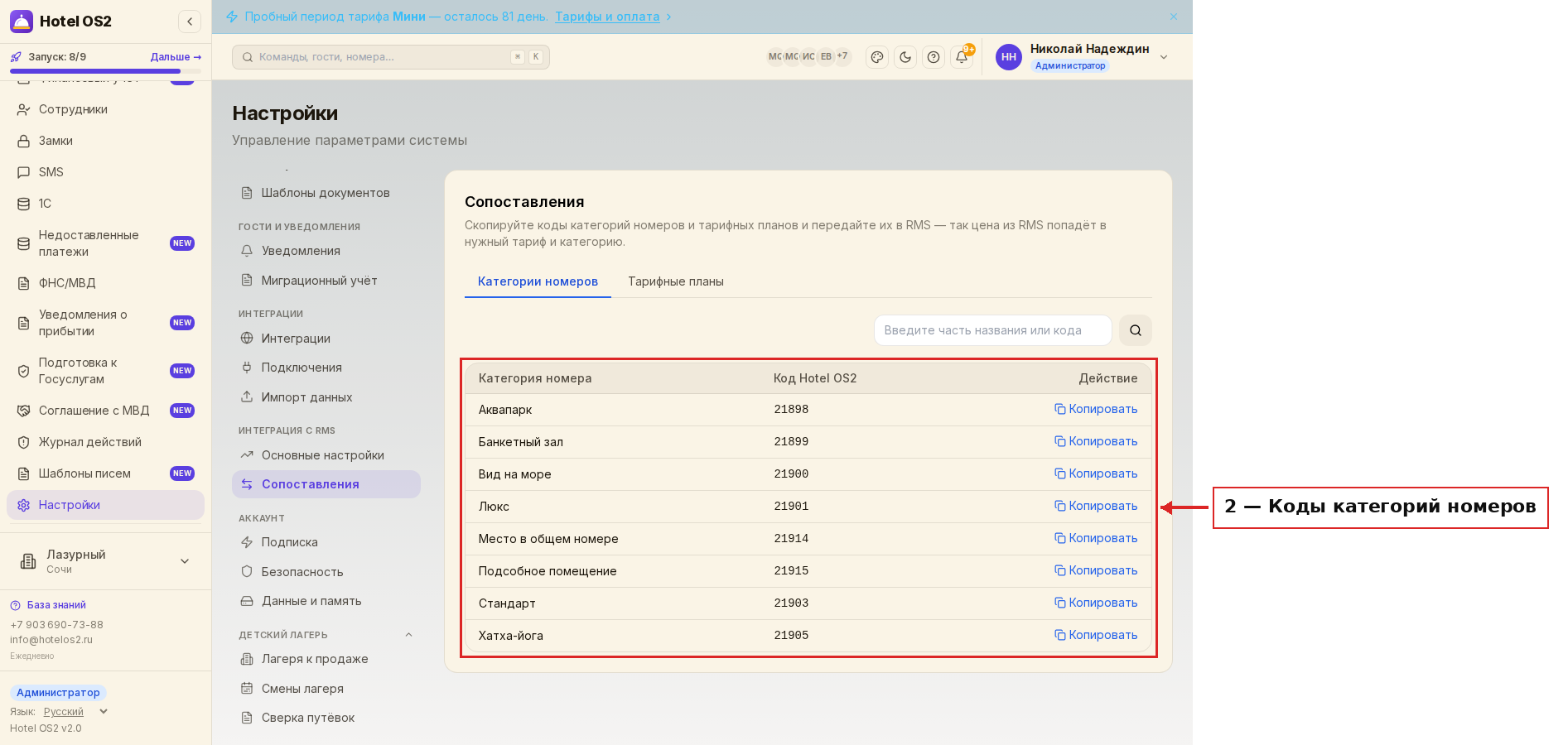Open the color theme palette icon
Viewport: 1568px width, 745px height.
coord(877,57)
